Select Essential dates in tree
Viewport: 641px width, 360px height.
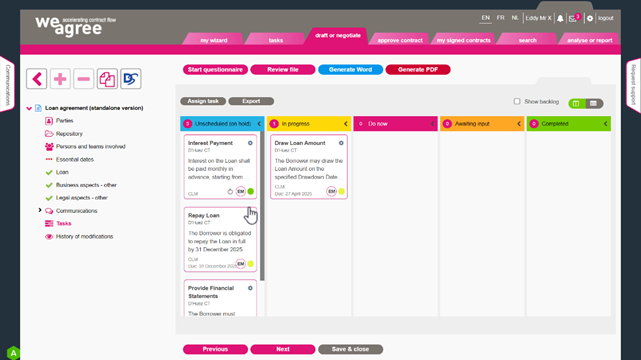click(75, 159)
